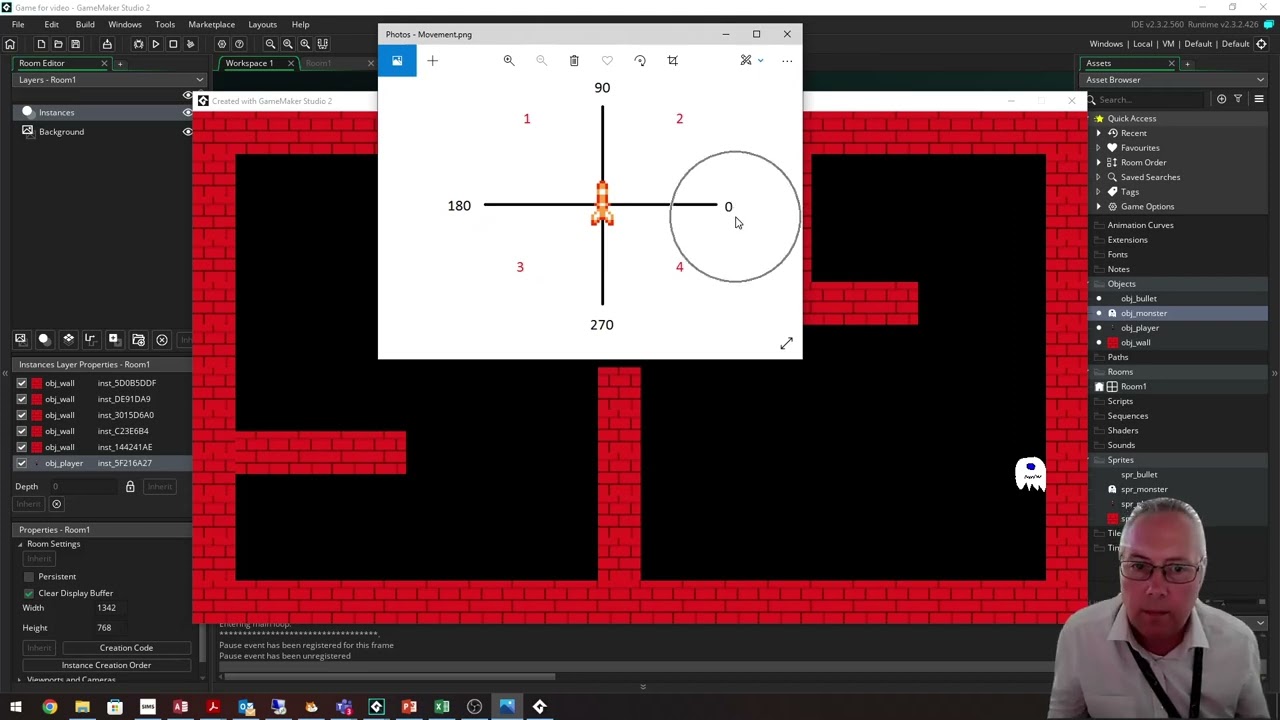Save the project with the floppy disk icon
The width and height of the screenshot is (1280, 720).
click(x=75, y=44)
